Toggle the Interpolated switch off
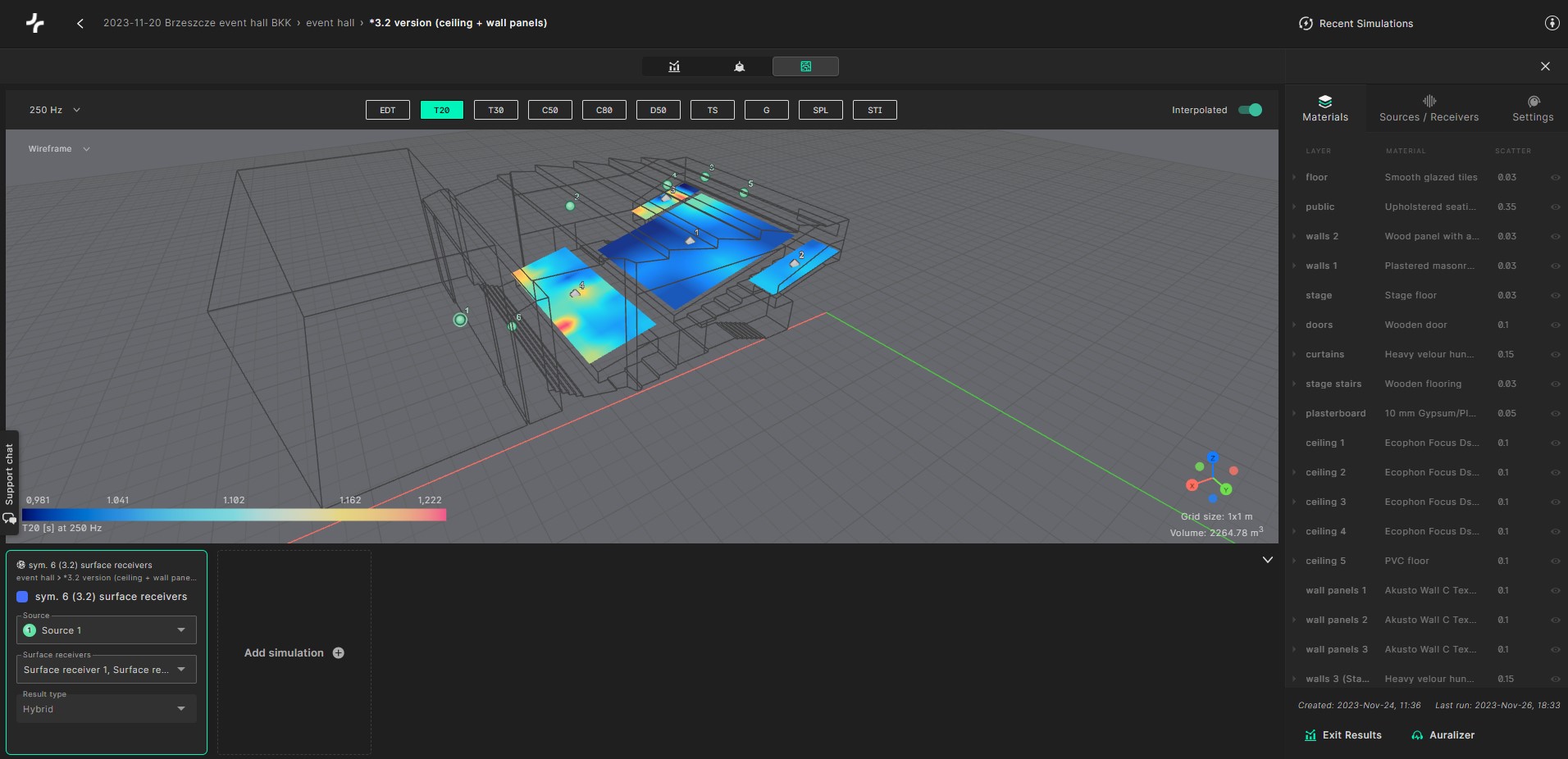The height and width of the screenshot is (759, 1568). pos(1250,110)
